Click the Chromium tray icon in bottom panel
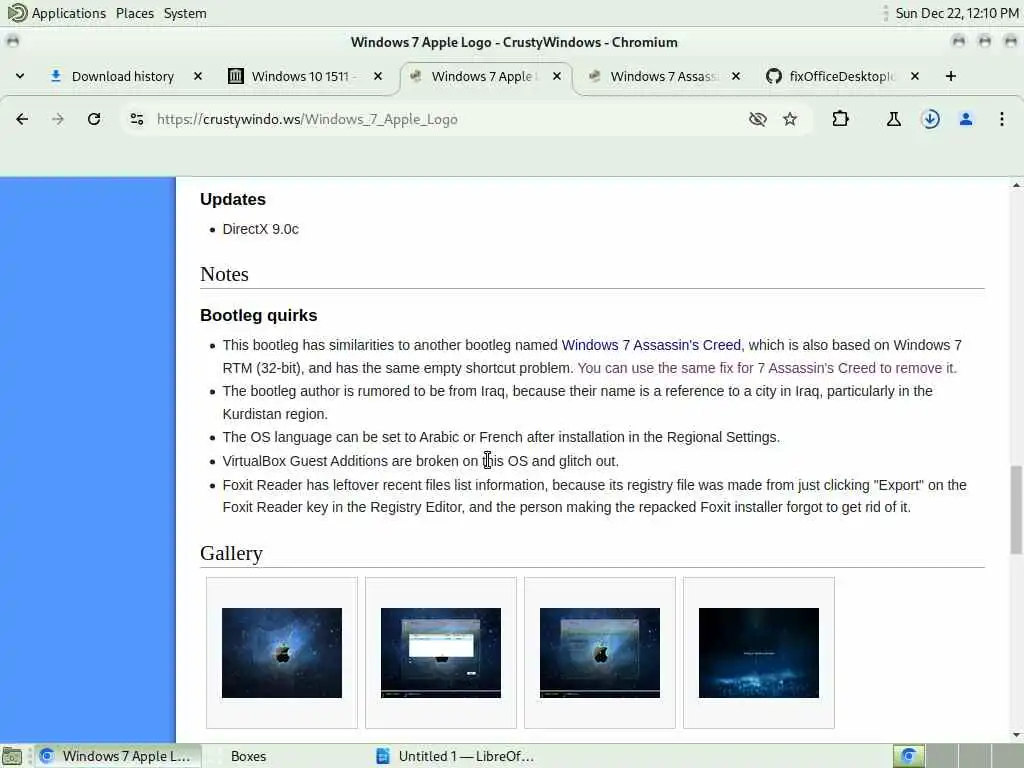The width and height of the screenshot is (1024, 768). coord(908,756)
